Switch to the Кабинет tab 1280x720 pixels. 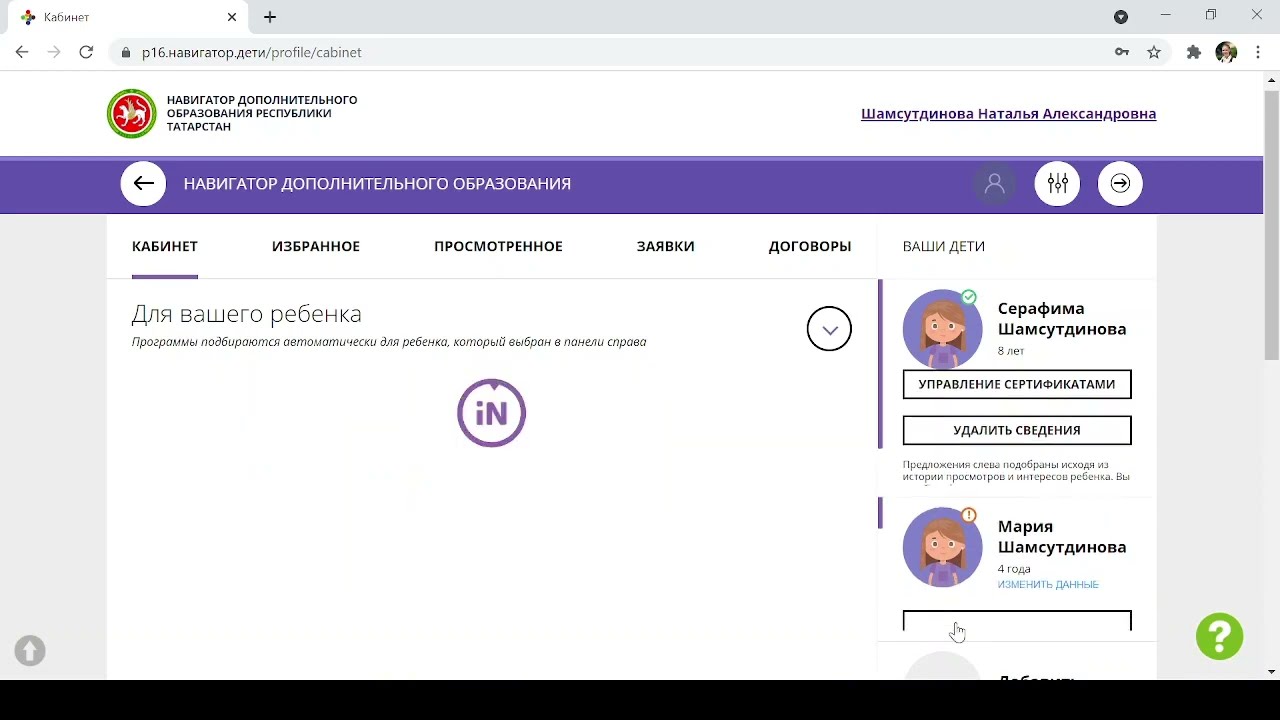point(165,246)
